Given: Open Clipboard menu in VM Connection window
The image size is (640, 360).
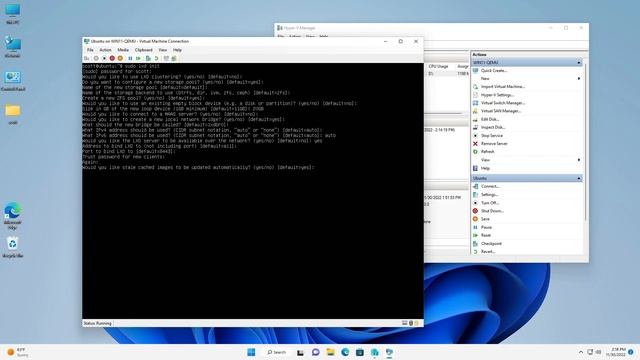Looking at the screenshot, I should [x=144, y=50].
